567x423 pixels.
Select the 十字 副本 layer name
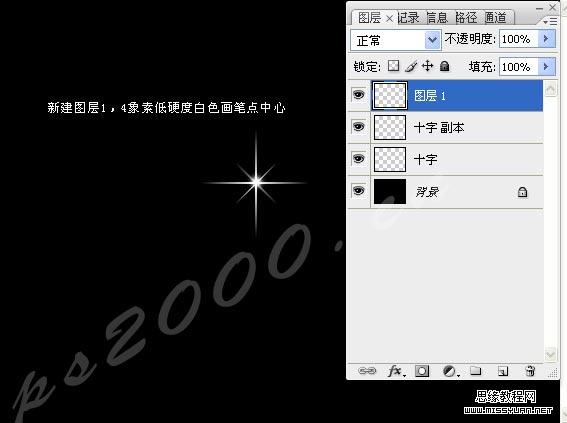point(439,128)
